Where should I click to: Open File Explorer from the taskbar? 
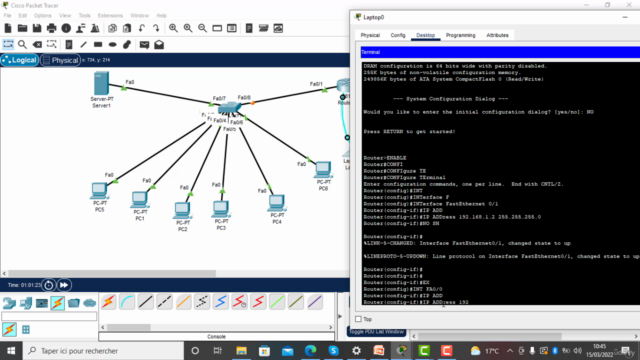coord(242,351)
